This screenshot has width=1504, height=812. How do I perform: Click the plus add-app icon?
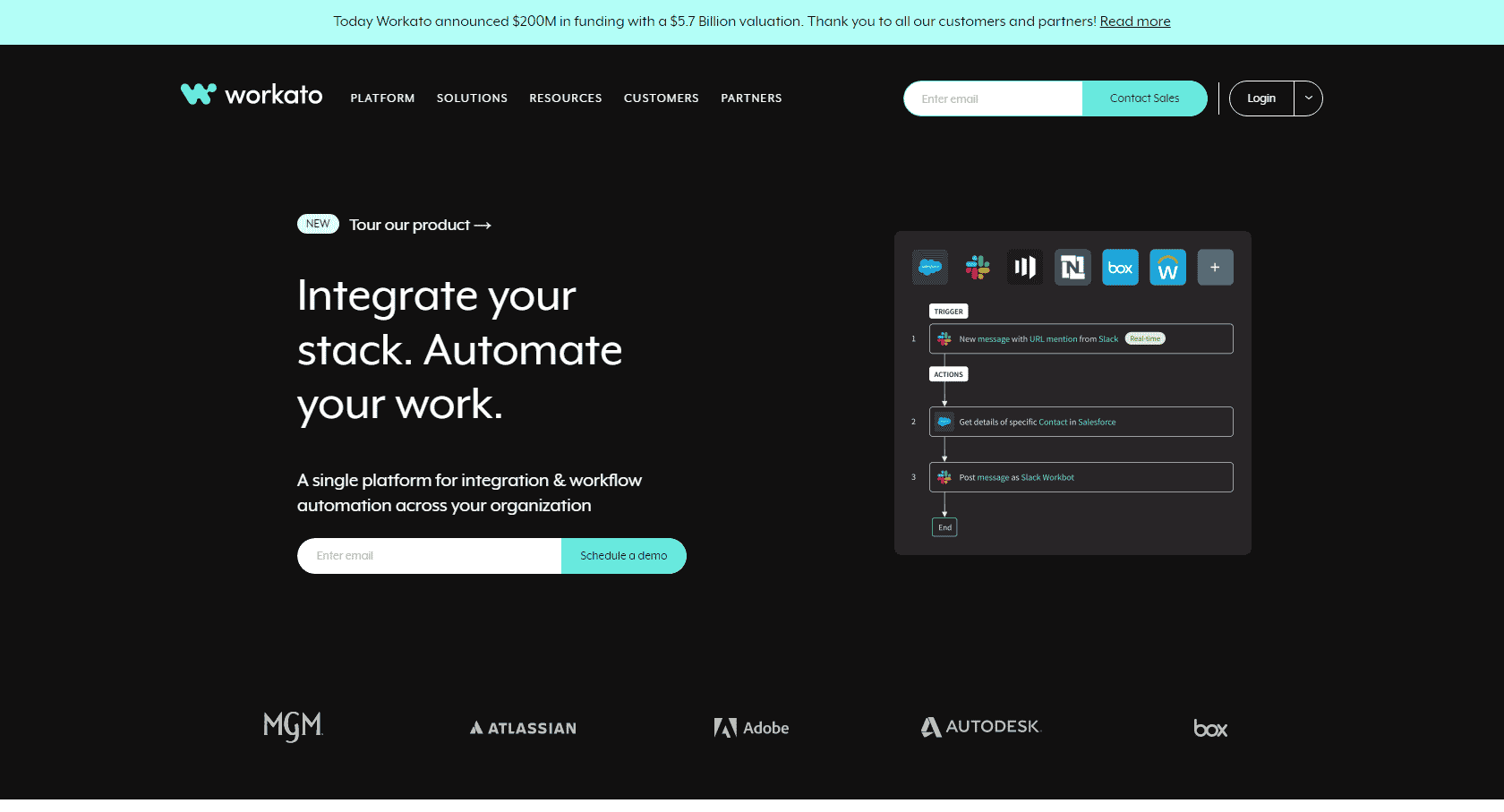[1216, 267]
